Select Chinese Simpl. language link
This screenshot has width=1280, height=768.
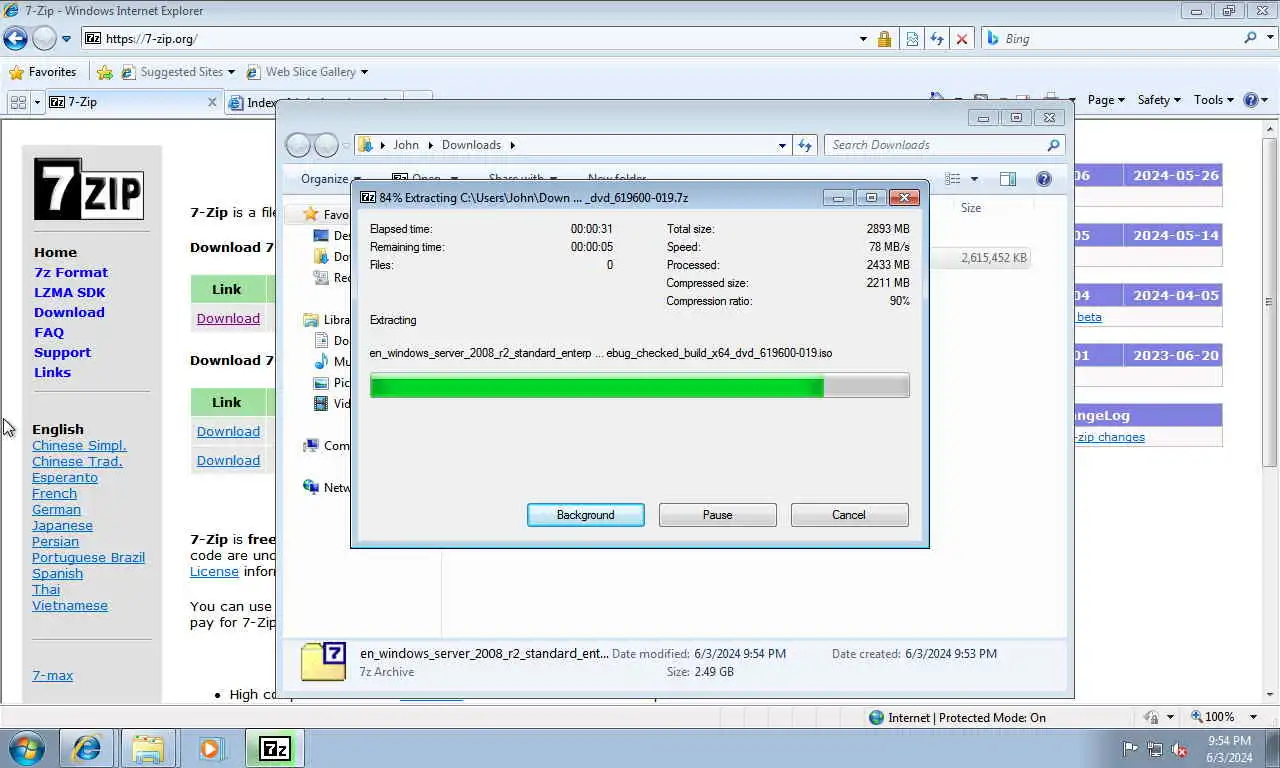(x=79, y=446)
